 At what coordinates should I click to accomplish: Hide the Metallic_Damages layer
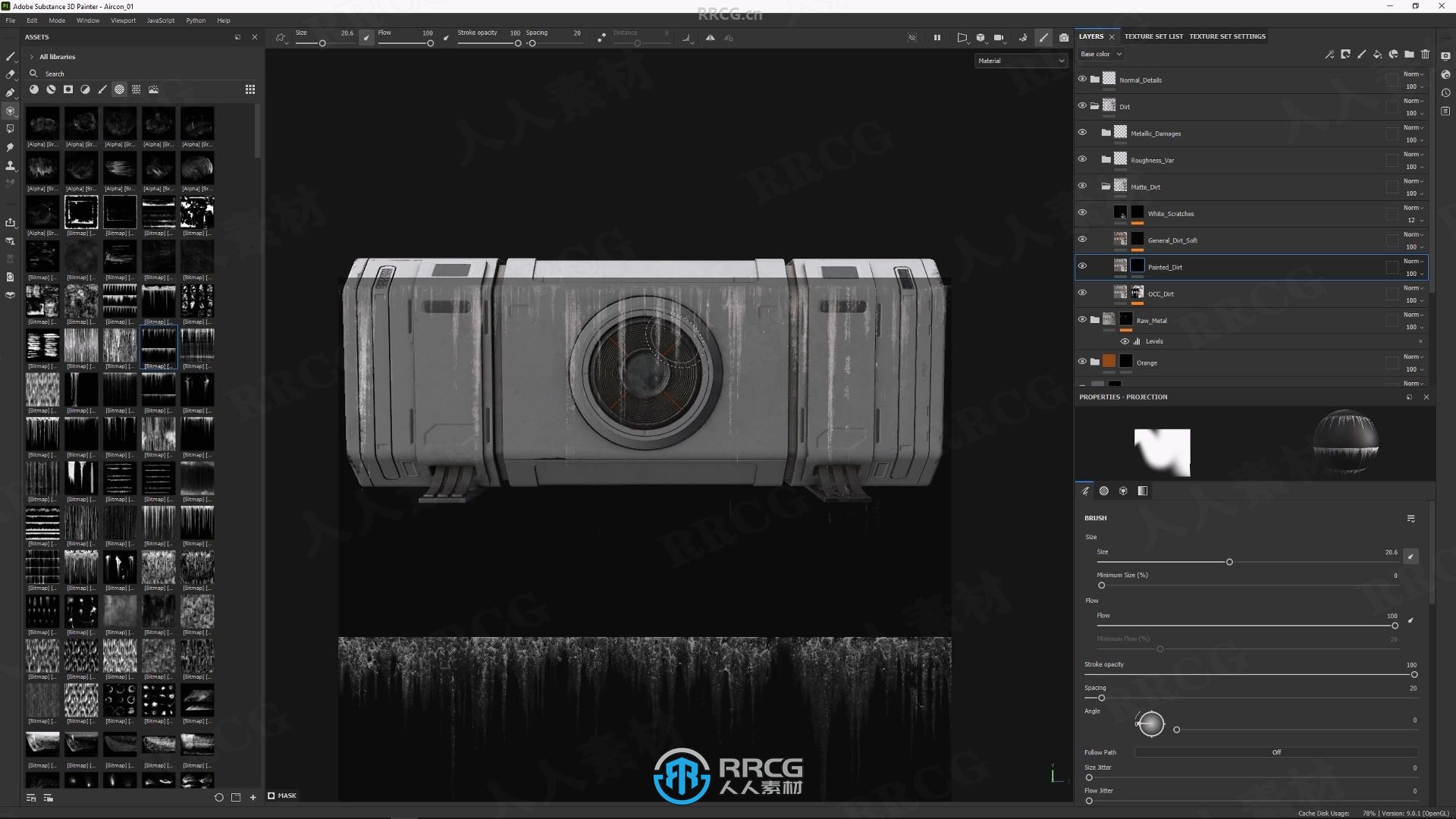click(x=1082, y=132)
